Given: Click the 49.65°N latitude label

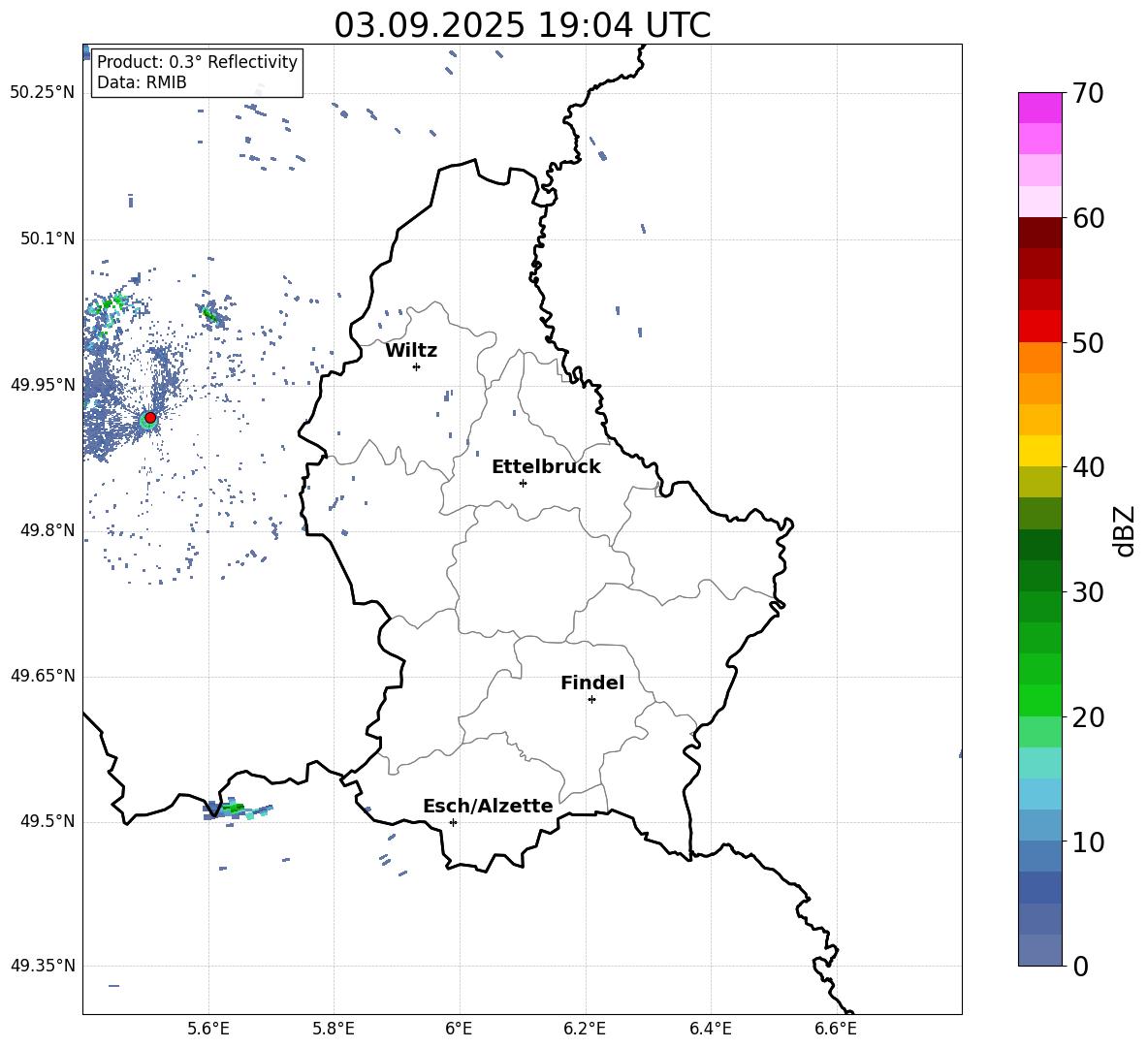Looking at the screenshot, I should tap(43, 676).
